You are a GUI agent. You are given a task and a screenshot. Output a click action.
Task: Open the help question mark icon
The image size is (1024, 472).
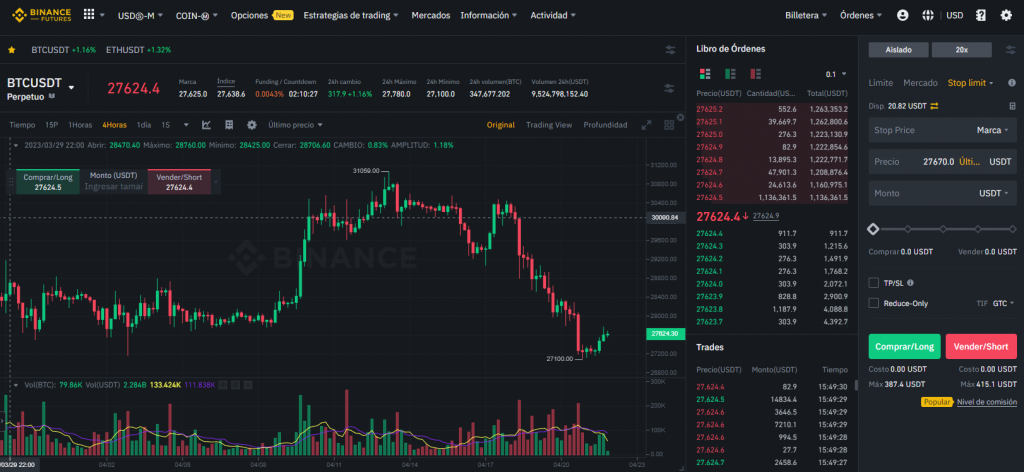click(x=980, y=15)
